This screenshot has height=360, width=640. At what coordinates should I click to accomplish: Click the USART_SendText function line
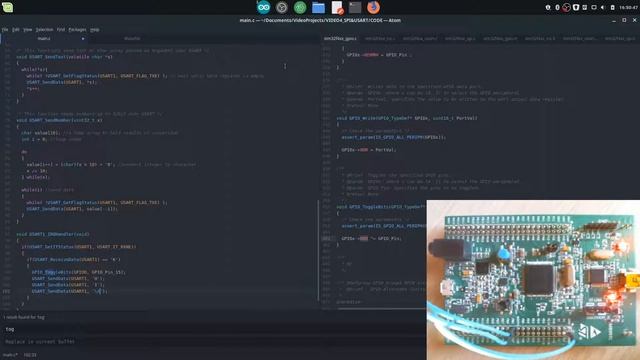point(64,57)
